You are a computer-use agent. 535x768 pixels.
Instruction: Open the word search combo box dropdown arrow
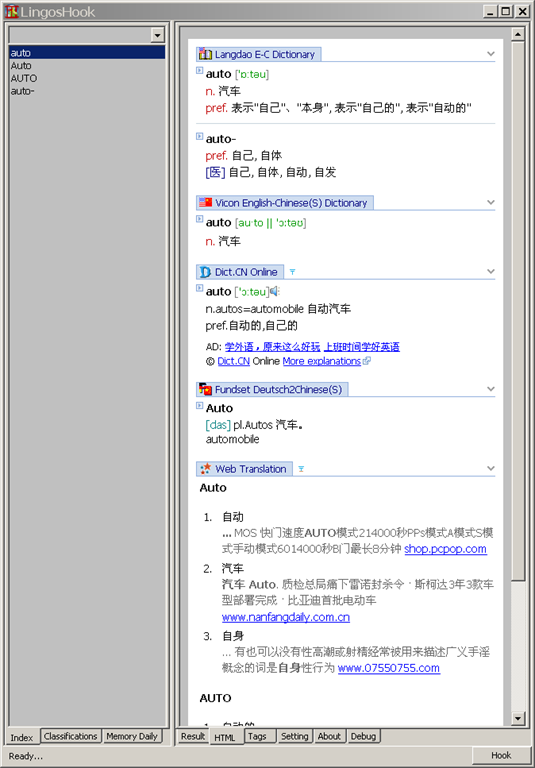[x=157, y=35]
